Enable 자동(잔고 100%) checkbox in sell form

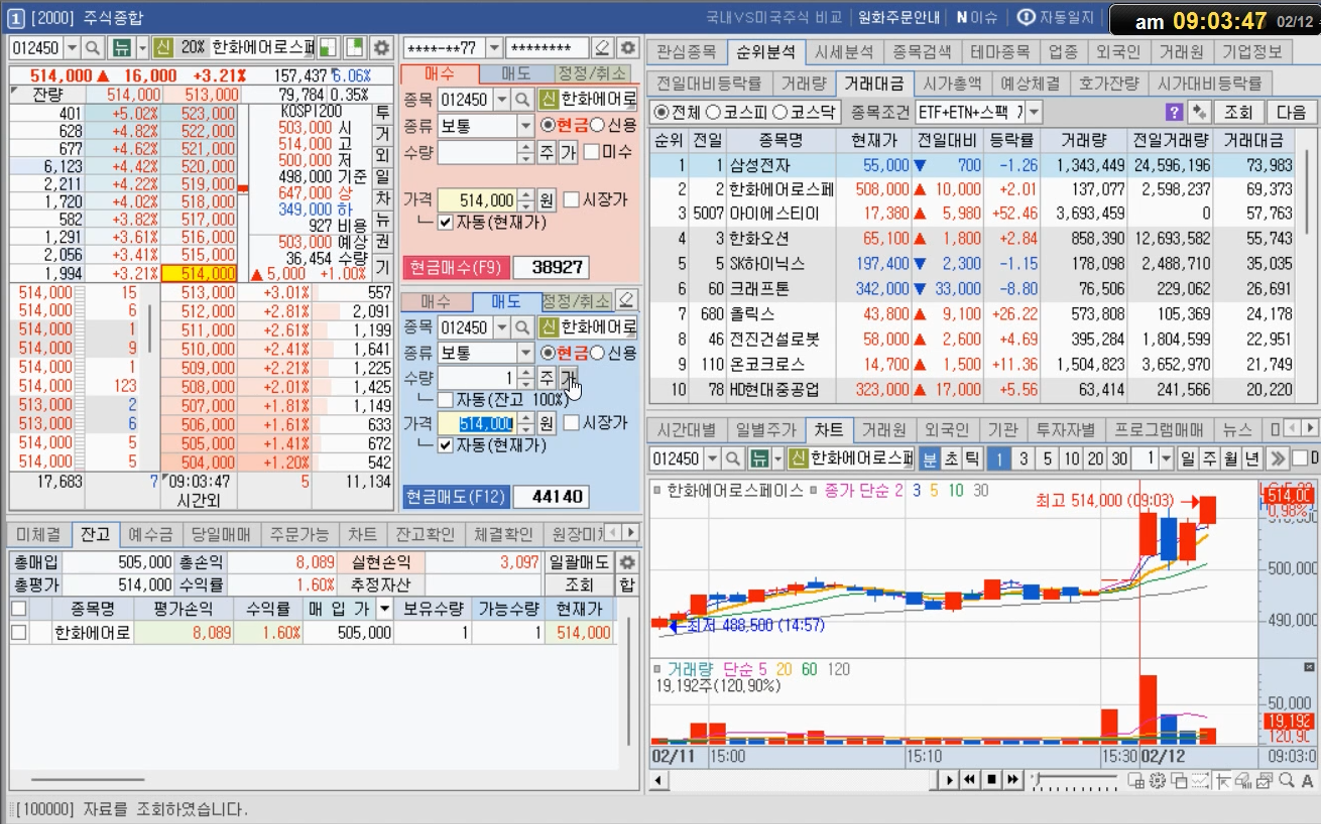pyautogui.click(x=445, y=400)
